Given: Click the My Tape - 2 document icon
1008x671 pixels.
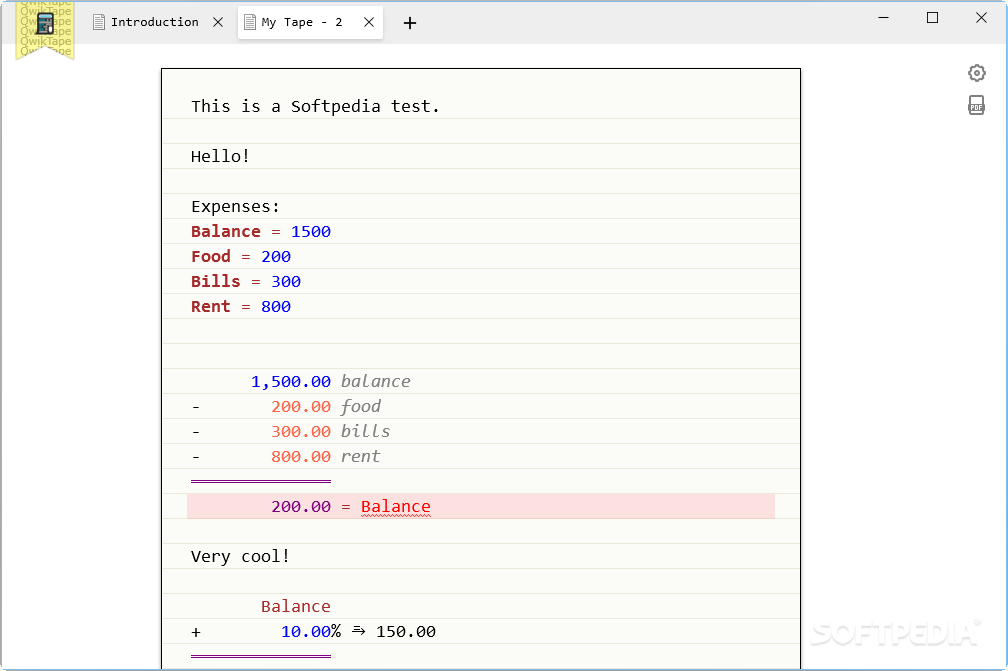Looking at the screenshot, I should 250,22.
